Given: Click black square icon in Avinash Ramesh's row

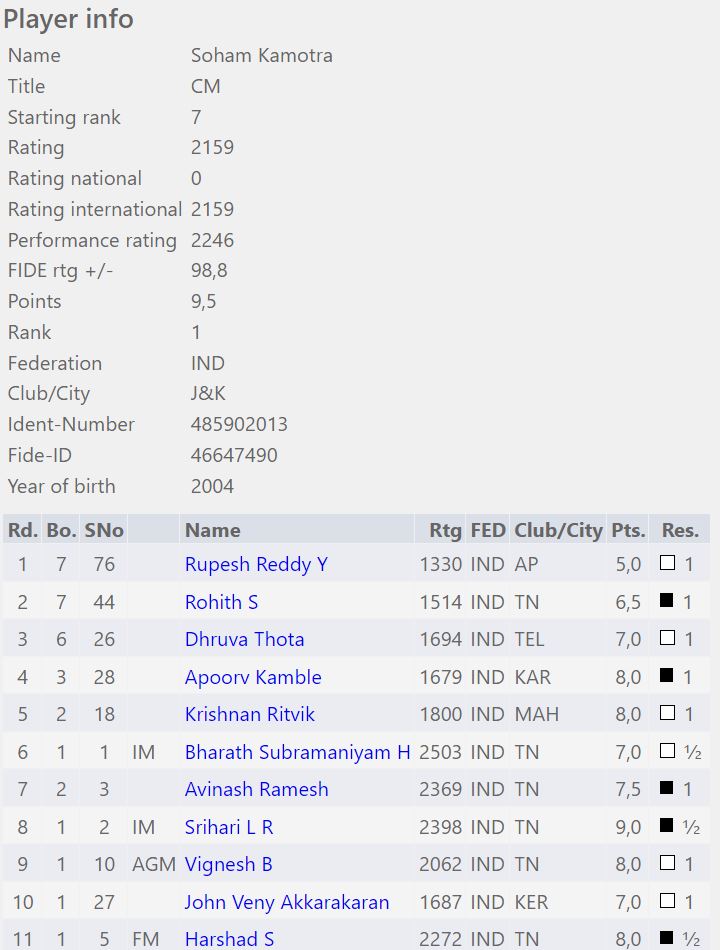Looking at the screenshot, I should pyautogui.click(x=667, y=789).
